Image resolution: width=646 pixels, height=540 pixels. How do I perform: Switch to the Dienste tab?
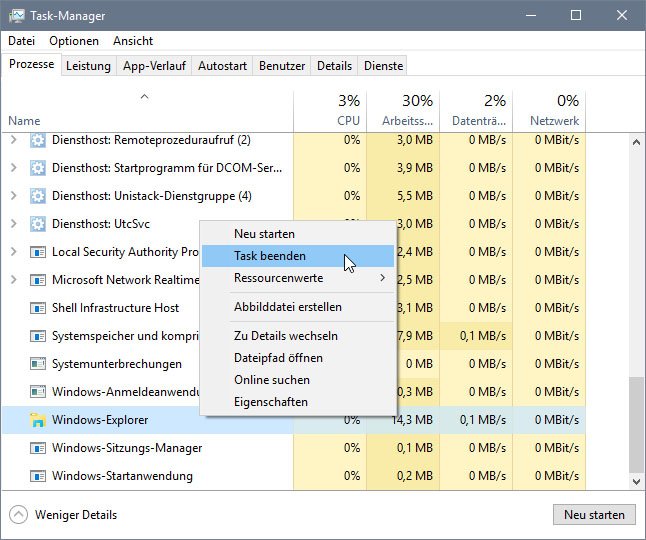383,66
